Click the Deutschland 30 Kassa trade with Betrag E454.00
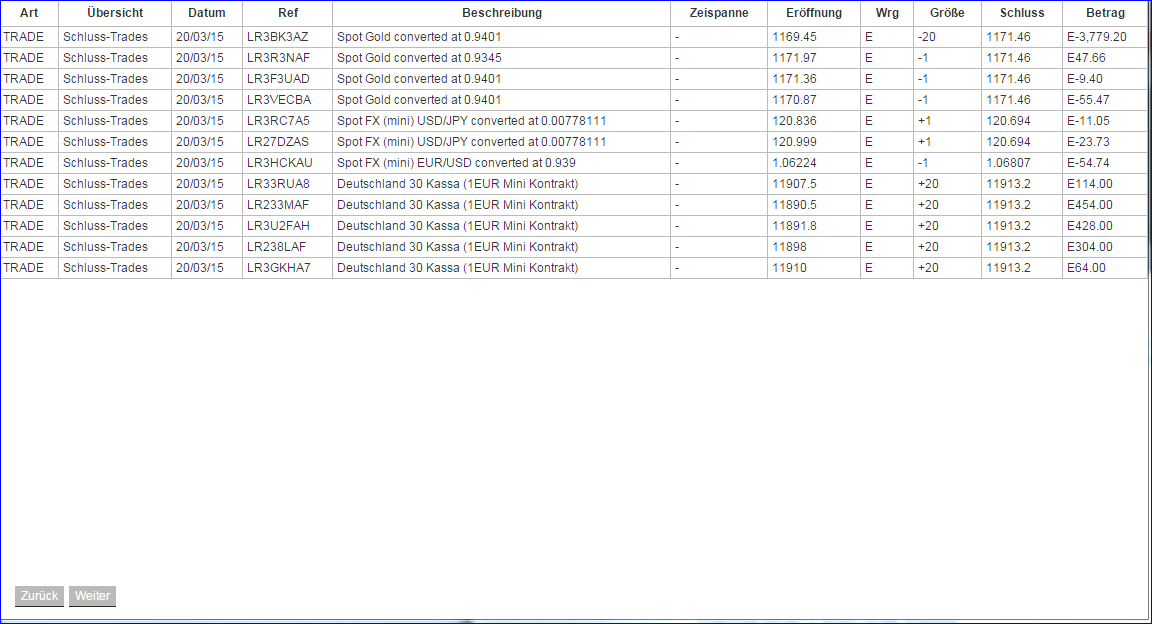The height and width of the screenshot is (624, 1152). coord(456,204)
